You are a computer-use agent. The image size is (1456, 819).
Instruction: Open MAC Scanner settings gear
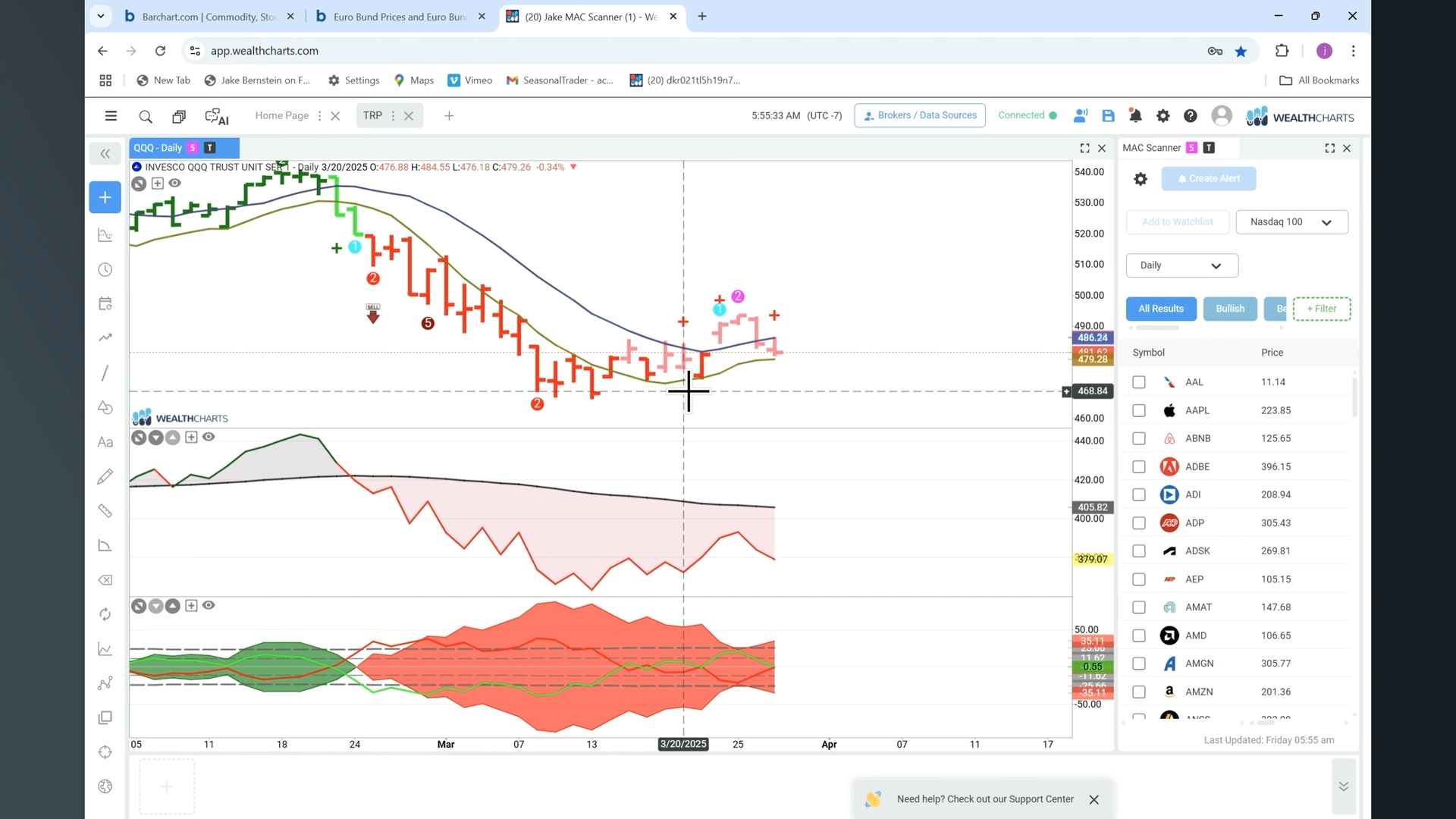click(1141, 179)
